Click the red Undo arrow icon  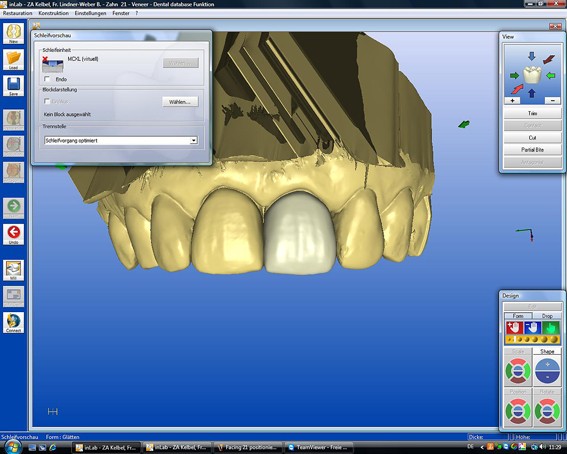13,234
